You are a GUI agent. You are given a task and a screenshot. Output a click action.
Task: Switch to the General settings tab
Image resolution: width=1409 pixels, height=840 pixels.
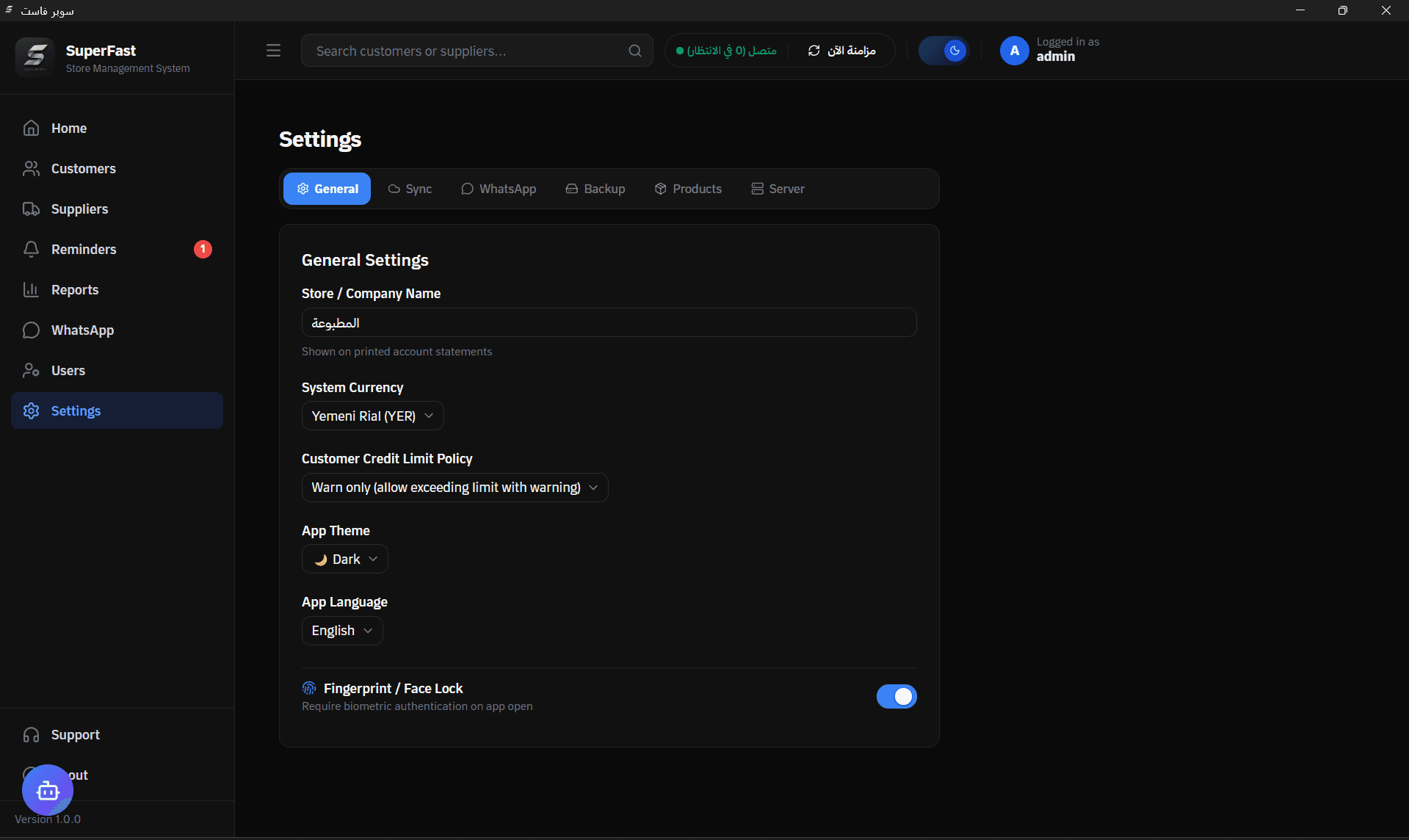(x=327, y=189)
